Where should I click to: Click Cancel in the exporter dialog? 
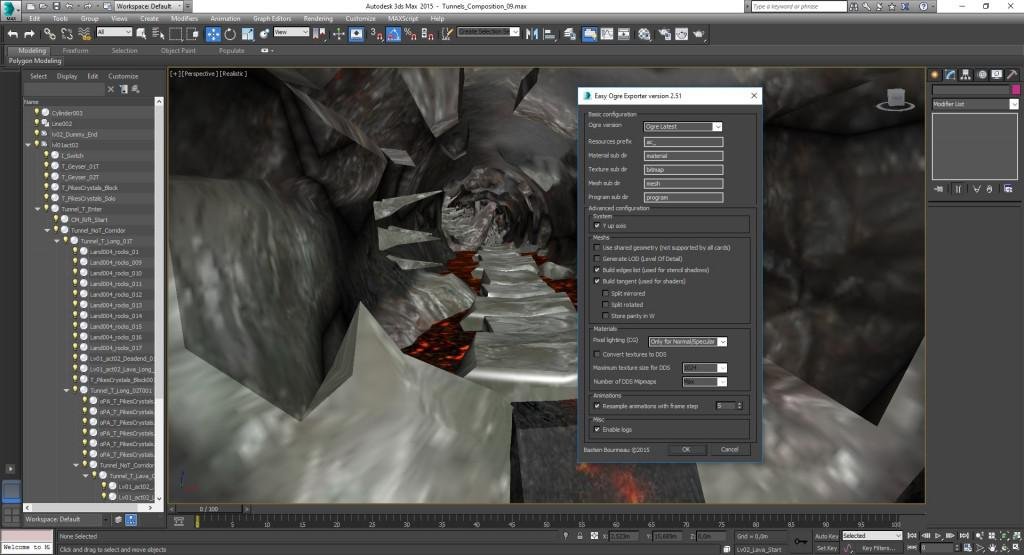coord(729,450)
